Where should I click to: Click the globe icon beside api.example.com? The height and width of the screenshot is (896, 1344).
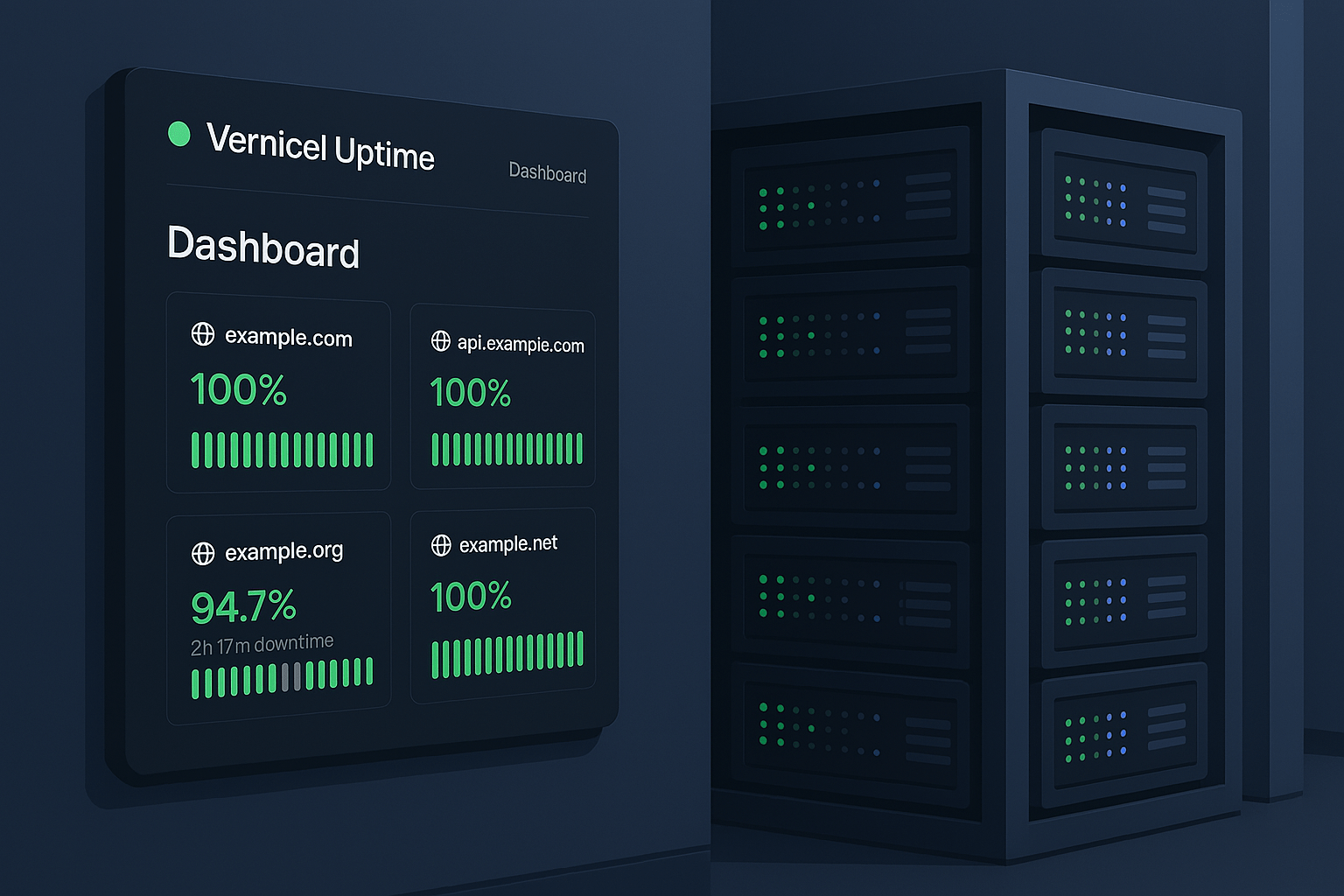pos(441,341)
